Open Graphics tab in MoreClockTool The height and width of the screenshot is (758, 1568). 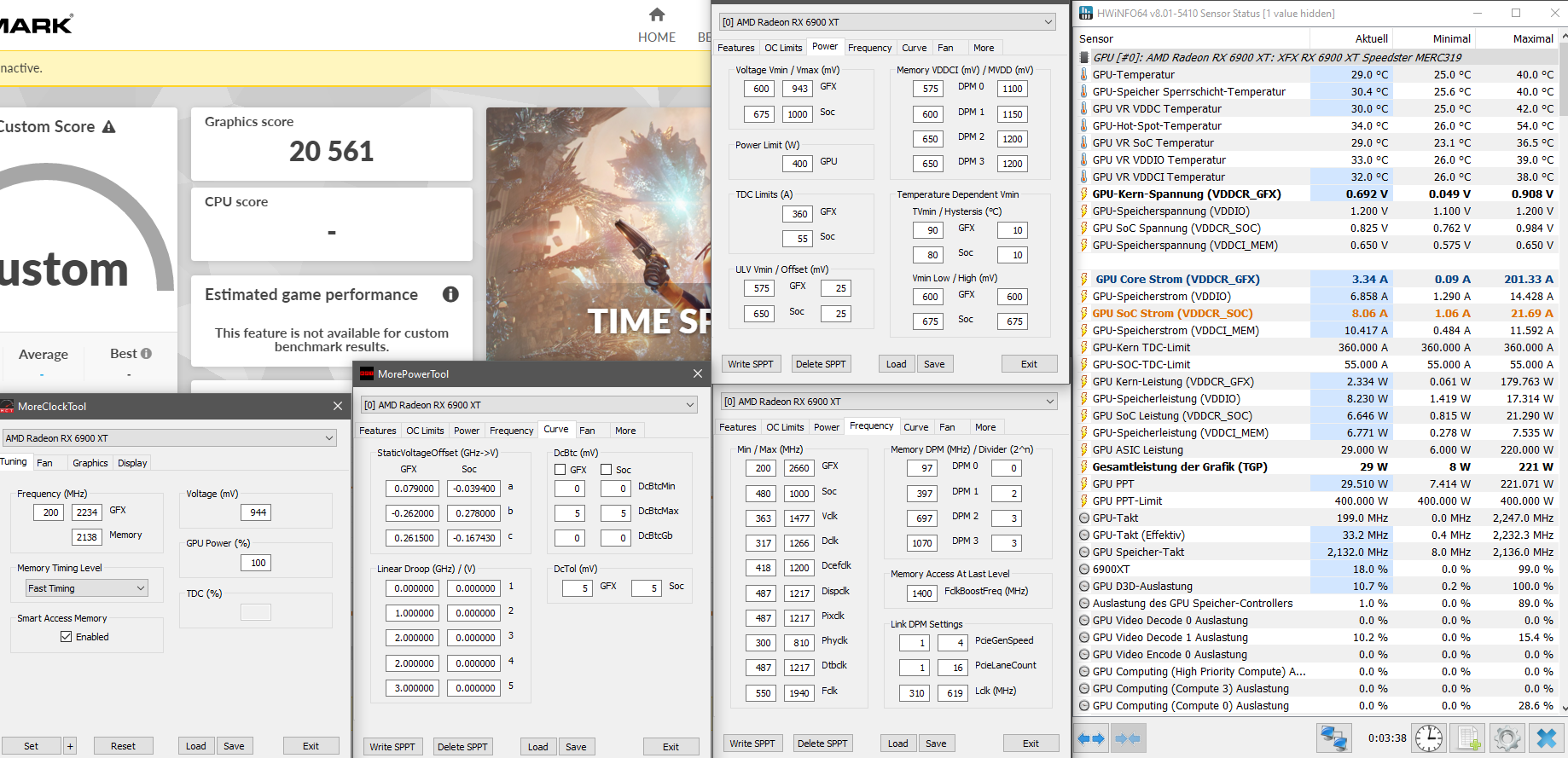click(x=90, y=463)
